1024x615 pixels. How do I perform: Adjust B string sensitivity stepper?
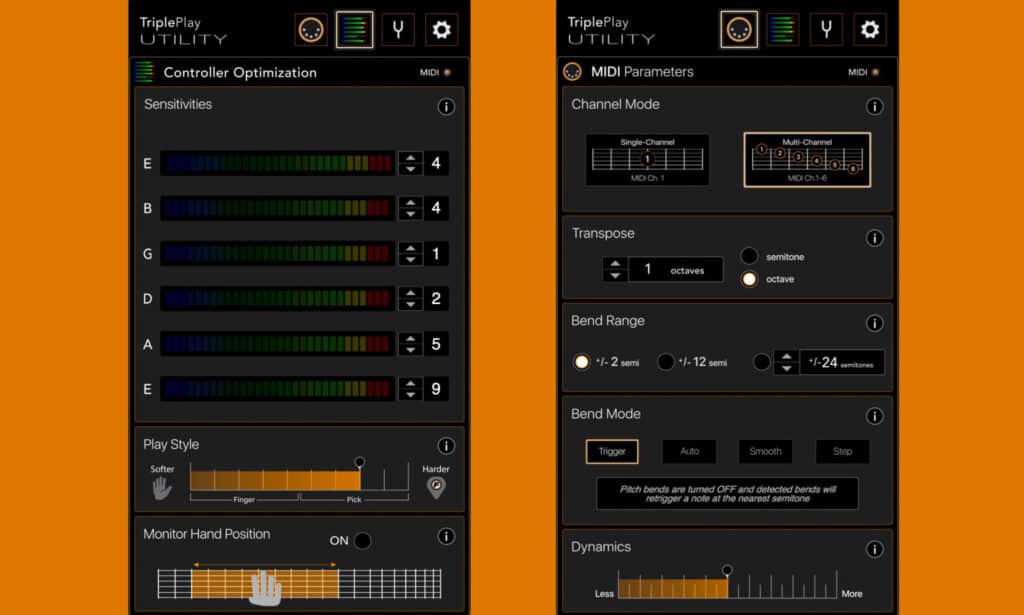coord(411,208)
